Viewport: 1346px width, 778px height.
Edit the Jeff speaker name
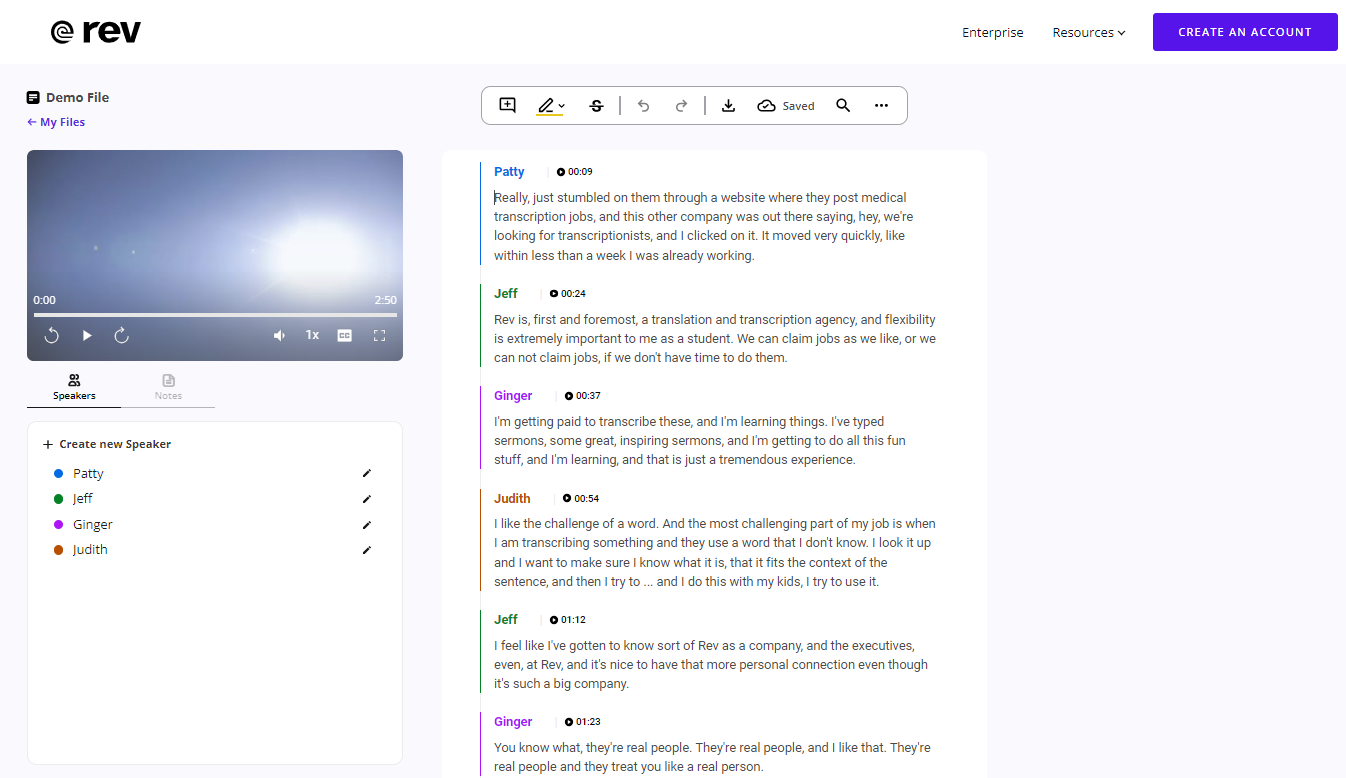tap(367, 499)
